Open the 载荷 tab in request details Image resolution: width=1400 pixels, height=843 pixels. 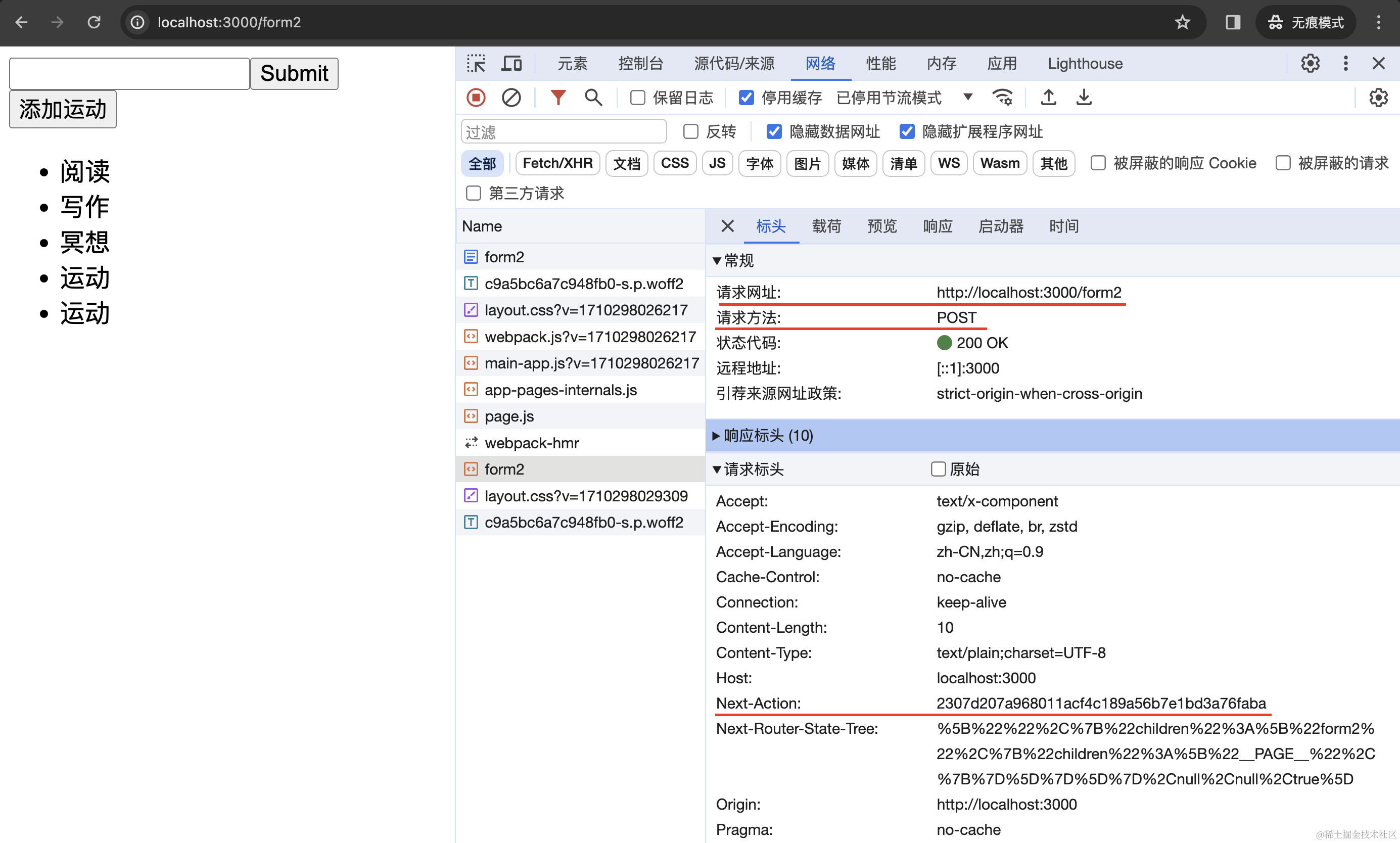click(826, 226)
